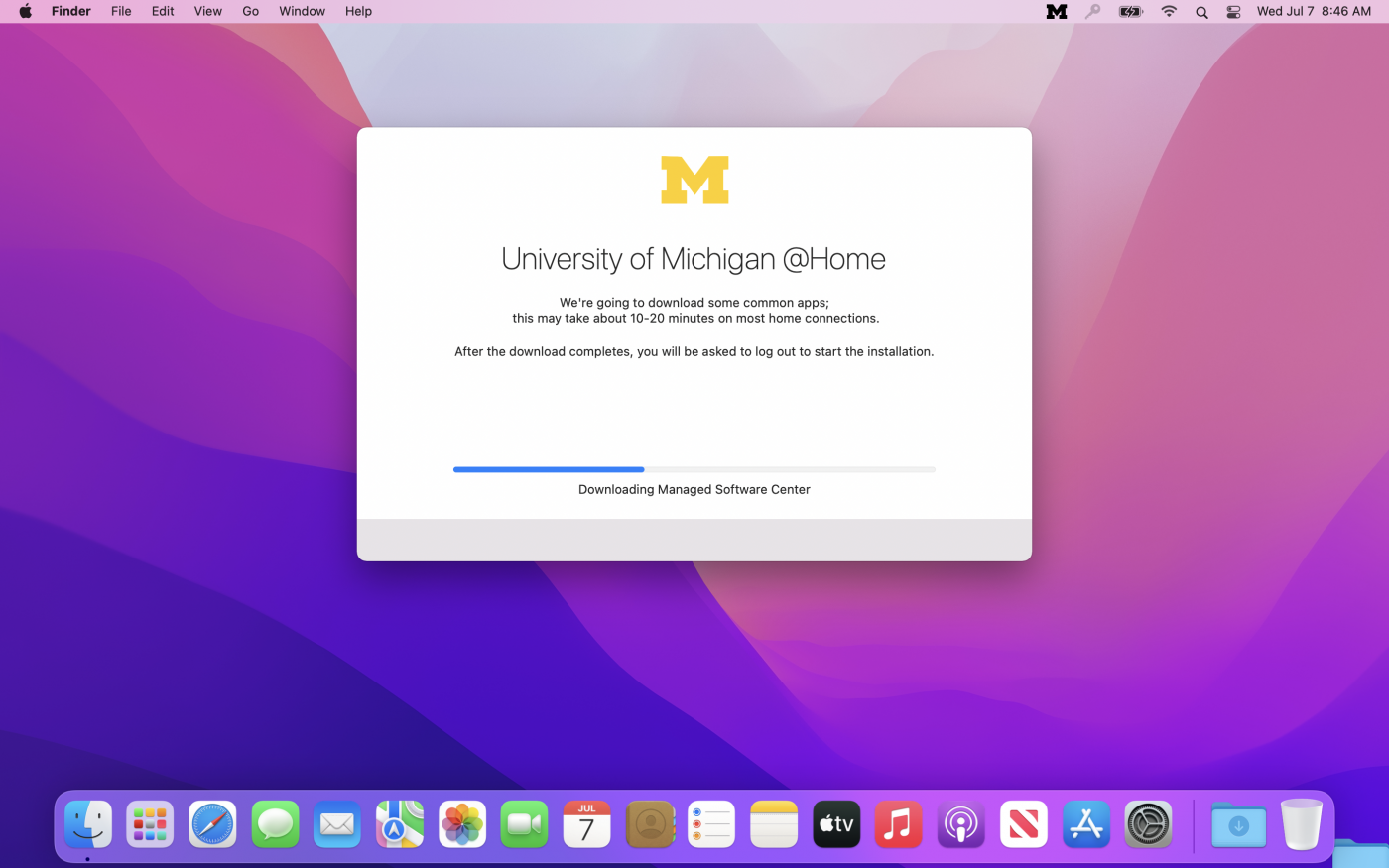This screenshot has height=868, width=1389.
Task: Open the Edit menu
Action: click(x=163, y=11)
